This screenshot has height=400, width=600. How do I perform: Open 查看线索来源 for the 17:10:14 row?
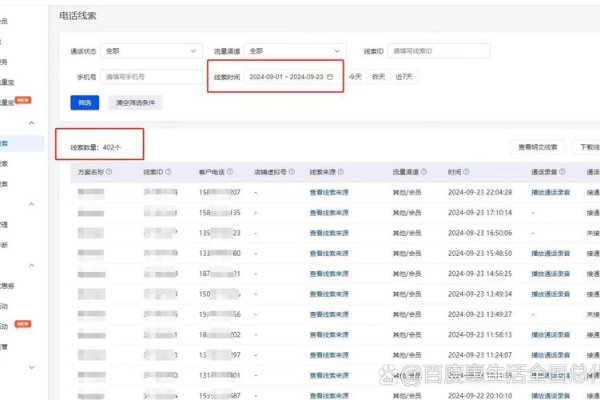point(329,212)
